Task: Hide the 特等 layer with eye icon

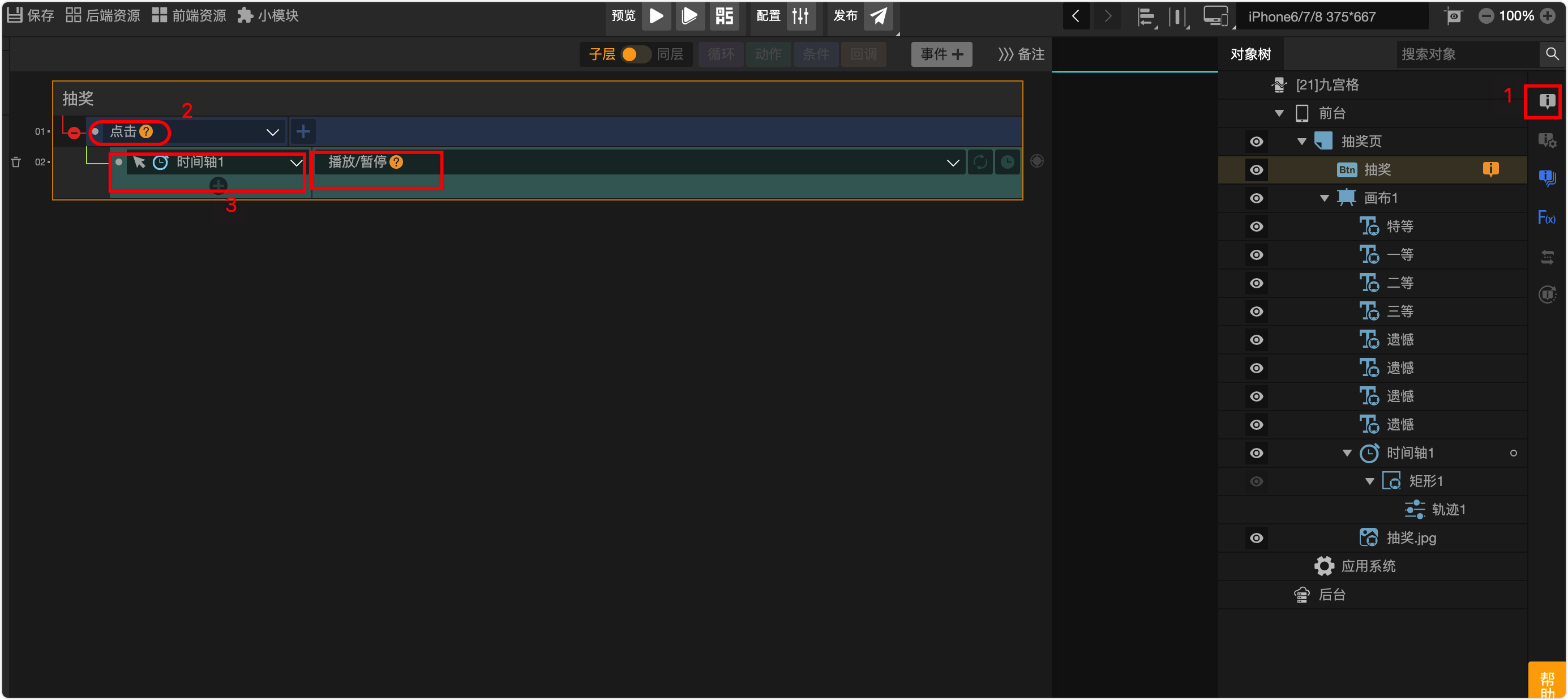Action: (x=1256, y=227)
